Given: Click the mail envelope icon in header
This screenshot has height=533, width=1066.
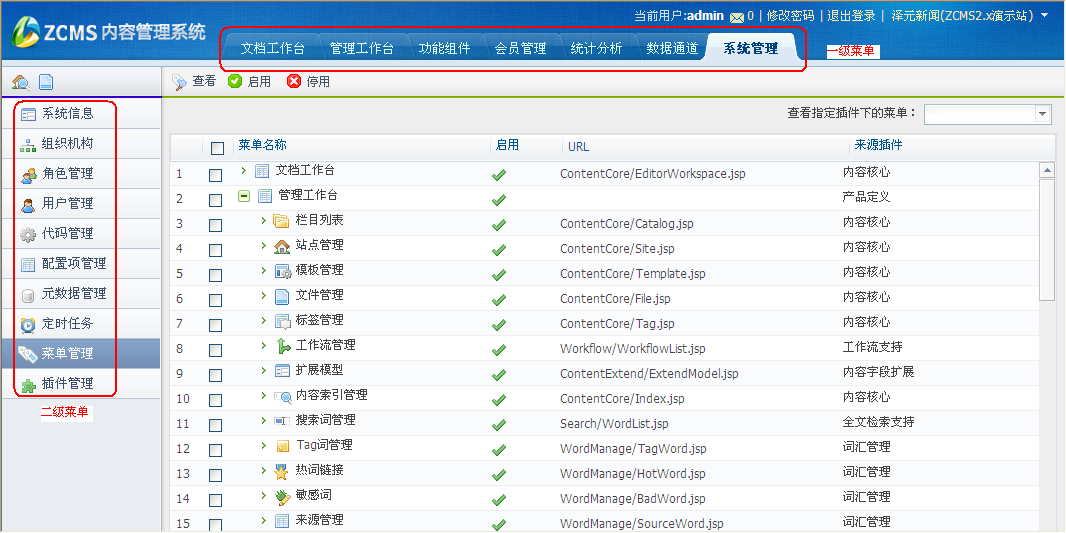Looking at the screenshot, I should pos(736,17).
